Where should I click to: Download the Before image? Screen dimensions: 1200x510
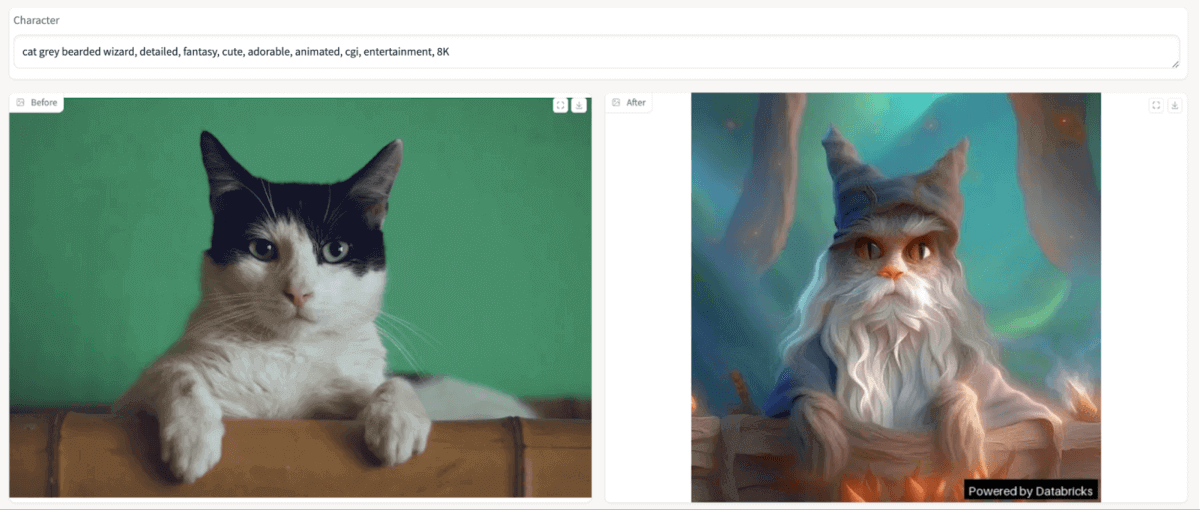579,105
